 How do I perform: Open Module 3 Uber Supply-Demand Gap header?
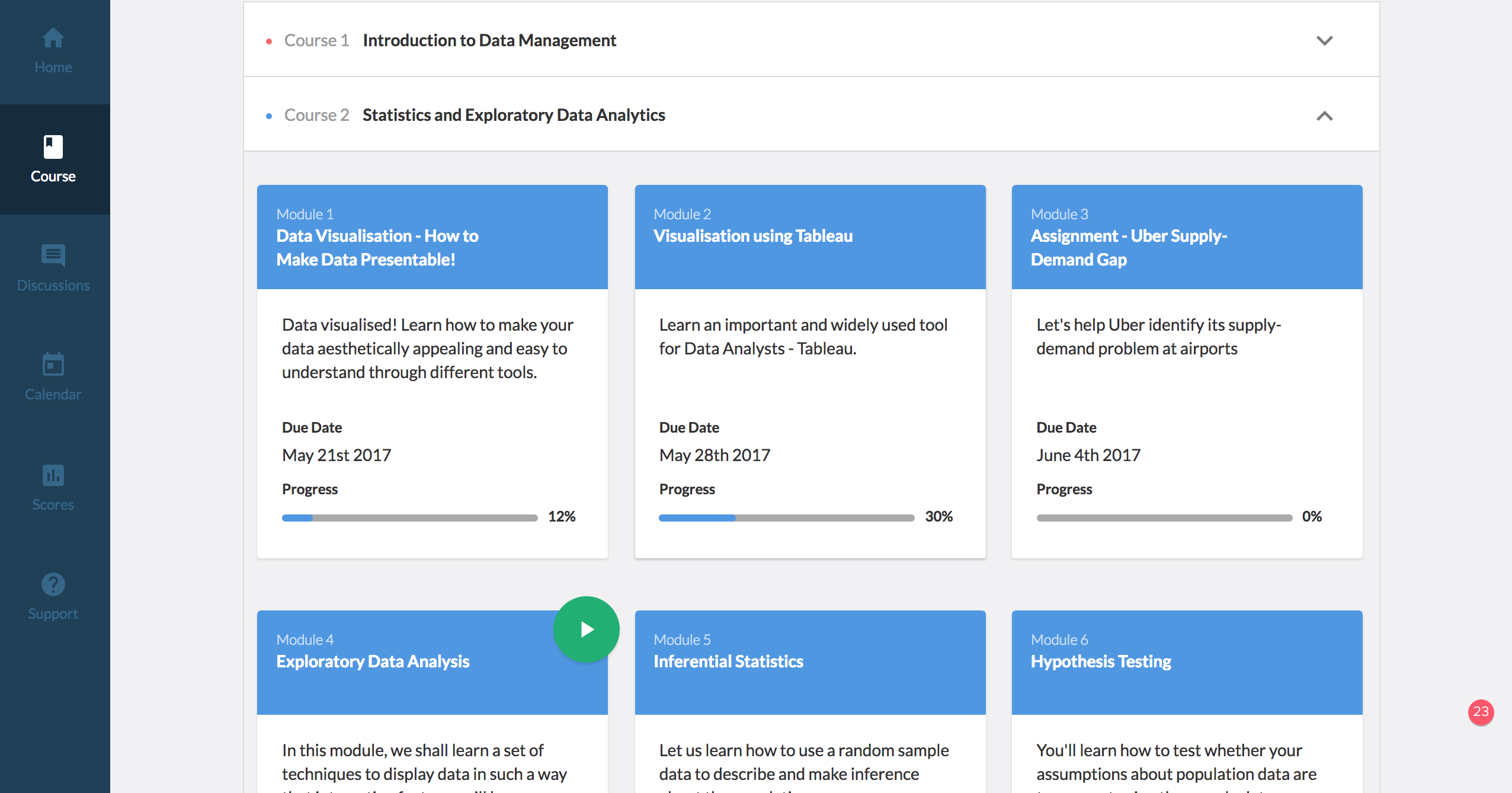[1187, 237]
